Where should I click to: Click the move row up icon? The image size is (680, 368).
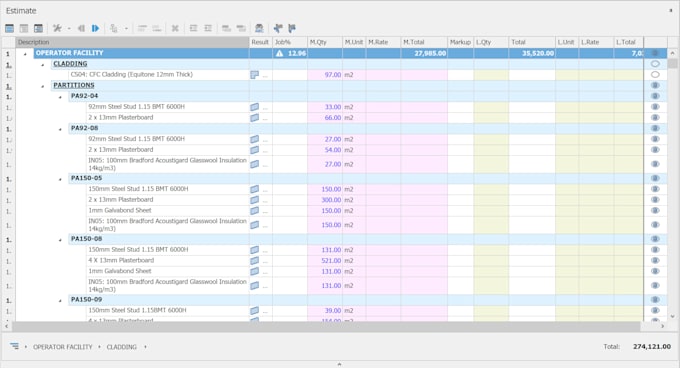226,29
